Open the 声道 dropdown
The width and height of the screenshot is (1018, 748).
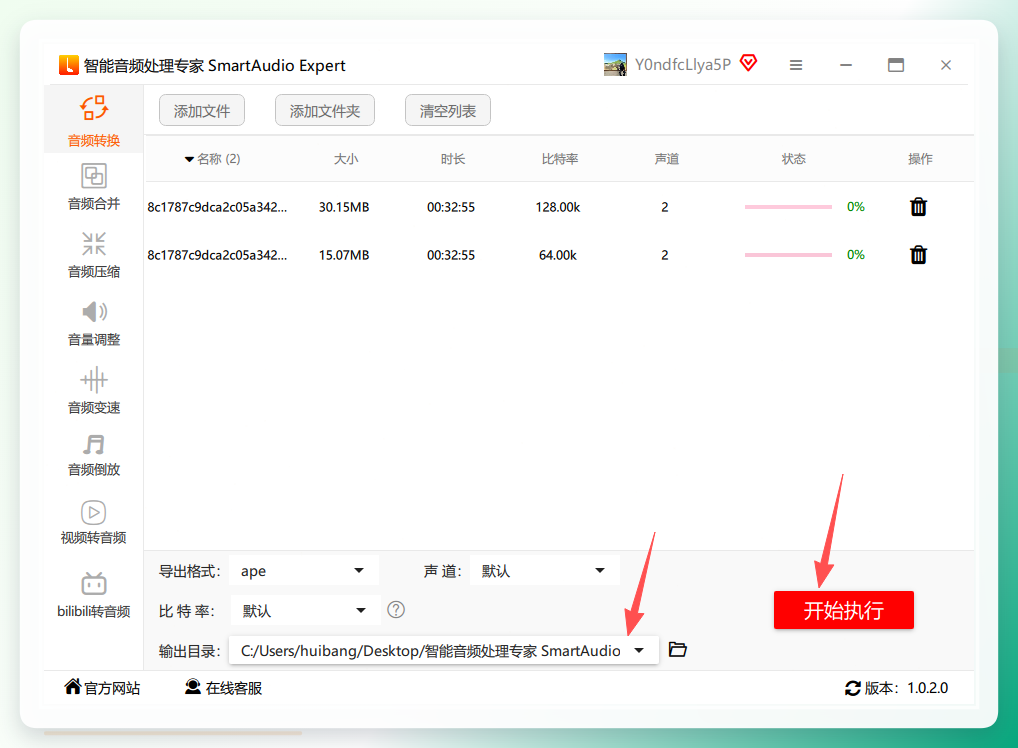[544, 571]
